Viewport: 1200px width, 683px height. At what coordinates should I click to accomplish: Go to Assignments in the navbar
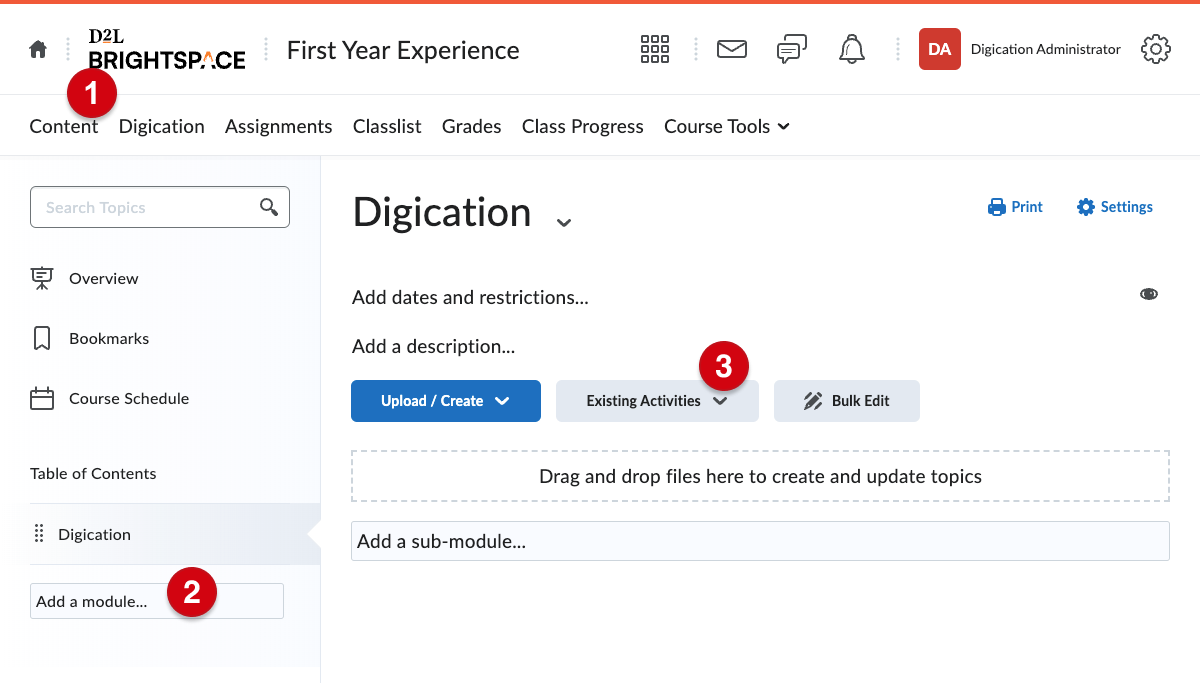pyautogui.click(x=279, y=126)
